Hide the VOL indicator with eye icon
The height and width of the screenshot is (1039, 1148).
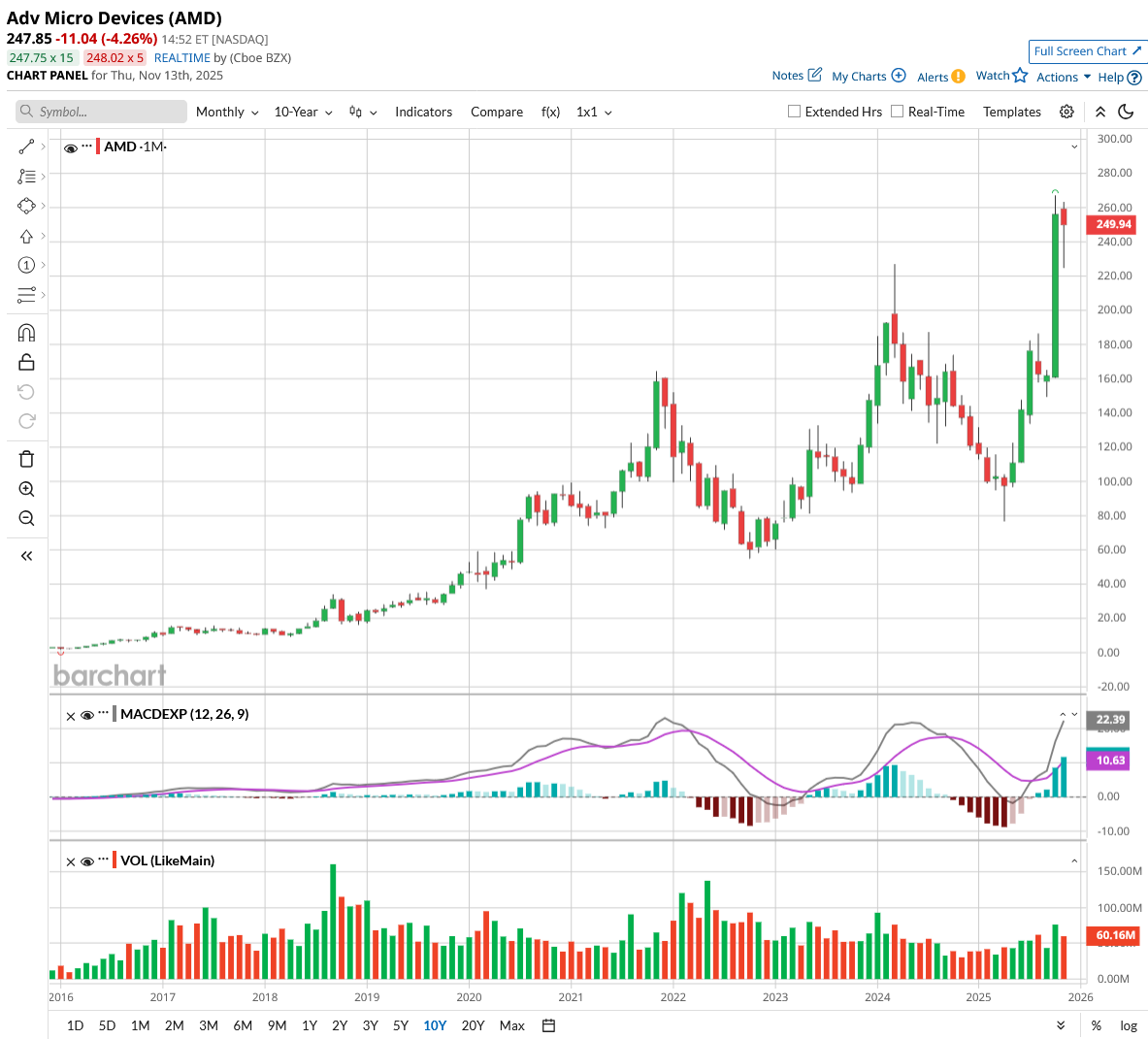(x=87, y=861)
